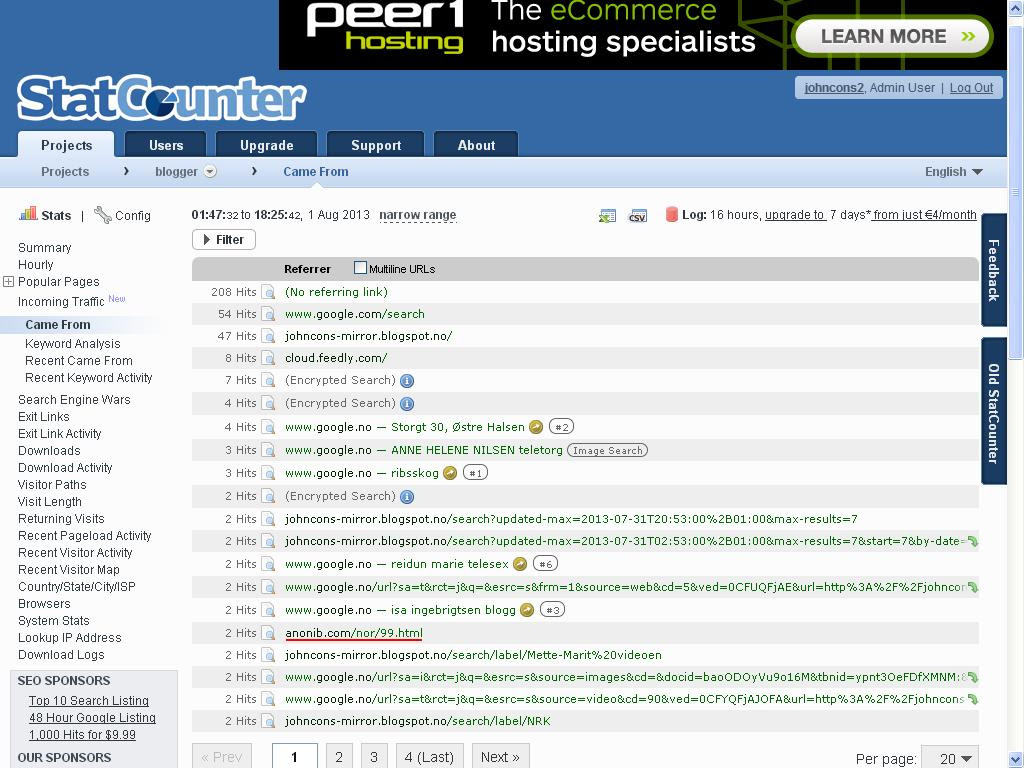The image size is (1024, 768).
Task: Open the anonib.com/nor/99.html referrer link
Action: tap(354, 633)
